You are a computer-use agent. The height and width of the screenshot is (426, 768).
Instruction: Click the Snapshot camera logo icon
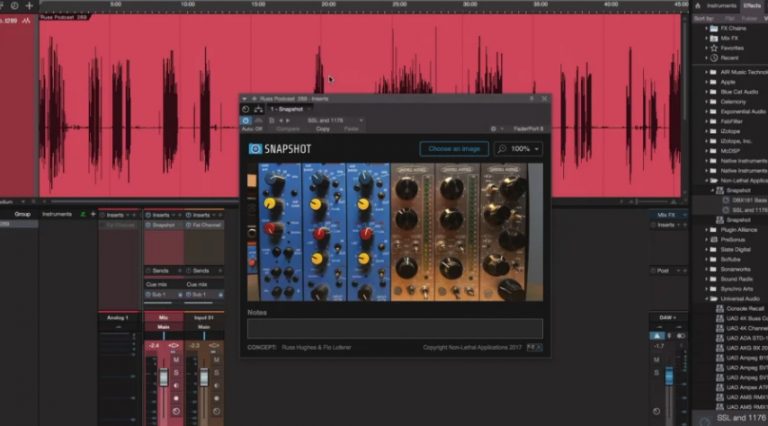click(x=255, y=148)
